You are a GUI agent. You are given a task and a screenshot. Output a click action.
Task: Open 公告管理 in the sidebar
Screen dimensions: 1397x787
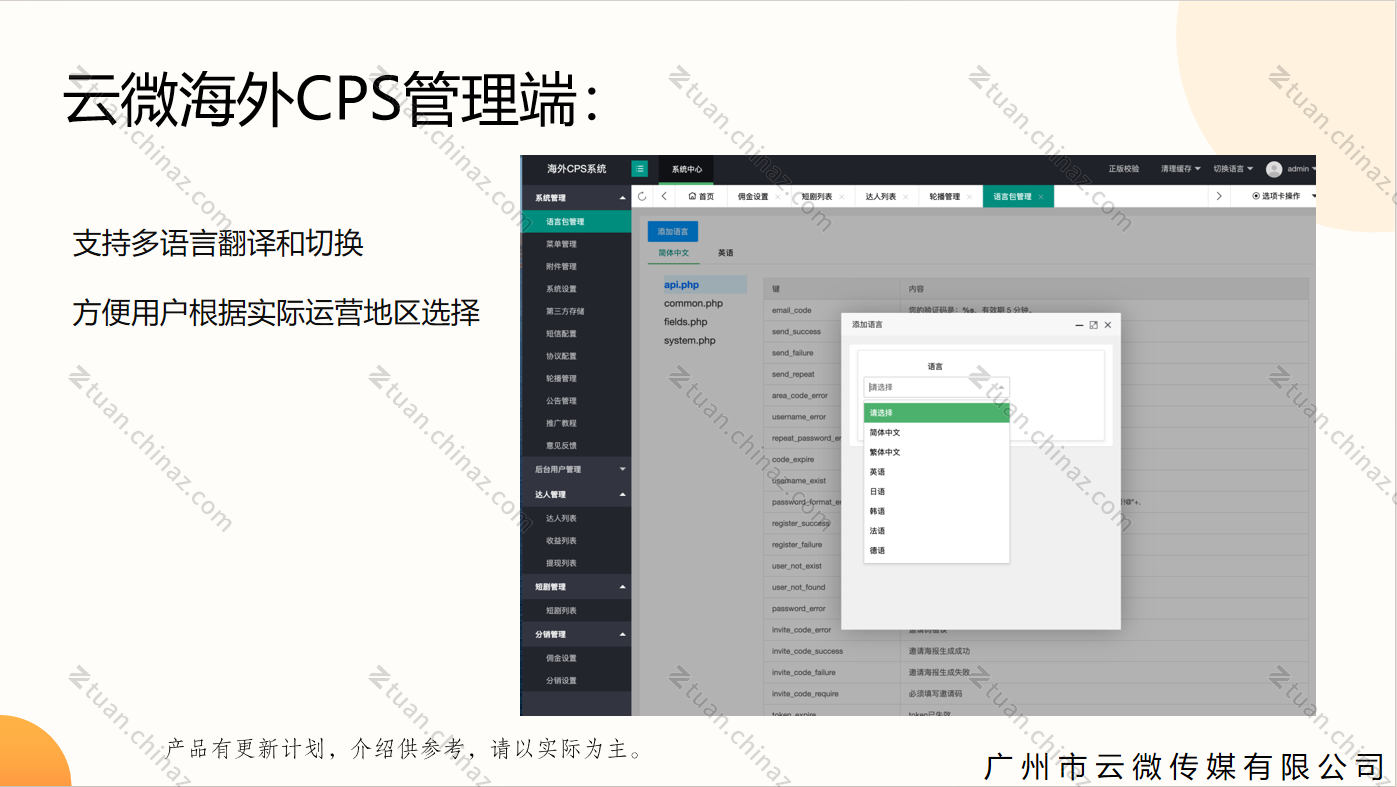pyautogui.click(x=577, y=401)
